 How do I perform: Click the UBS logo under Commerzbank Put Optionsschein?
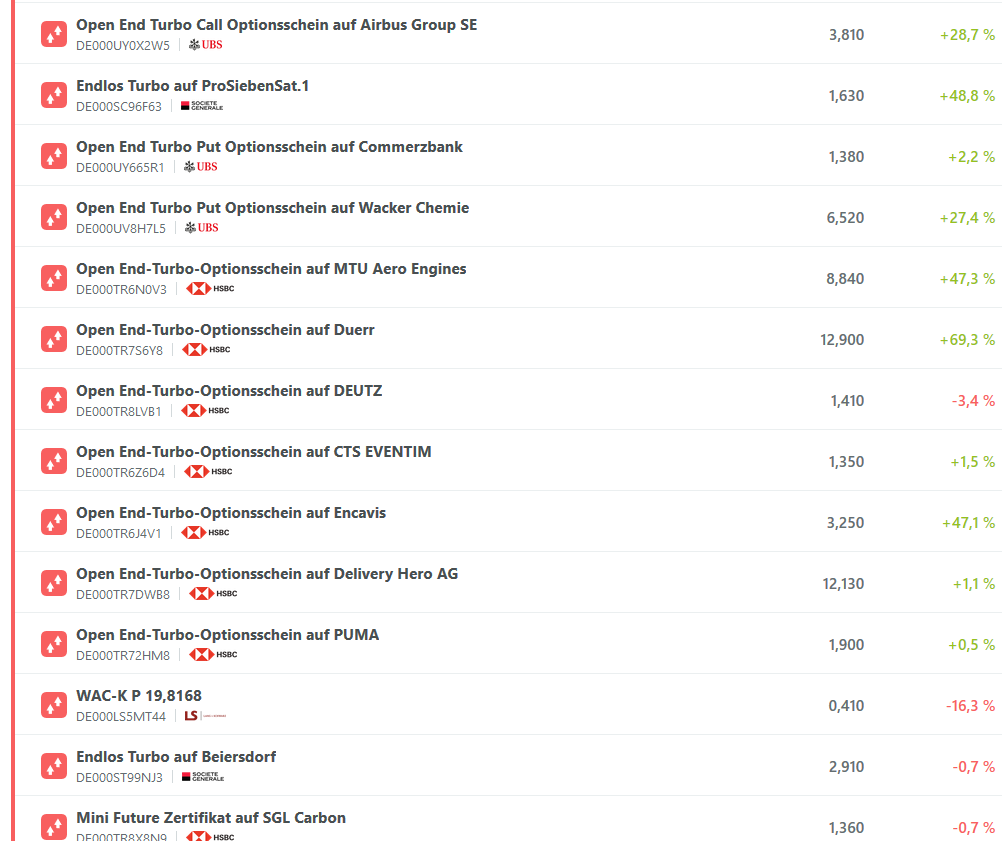(x=200, y=167)
